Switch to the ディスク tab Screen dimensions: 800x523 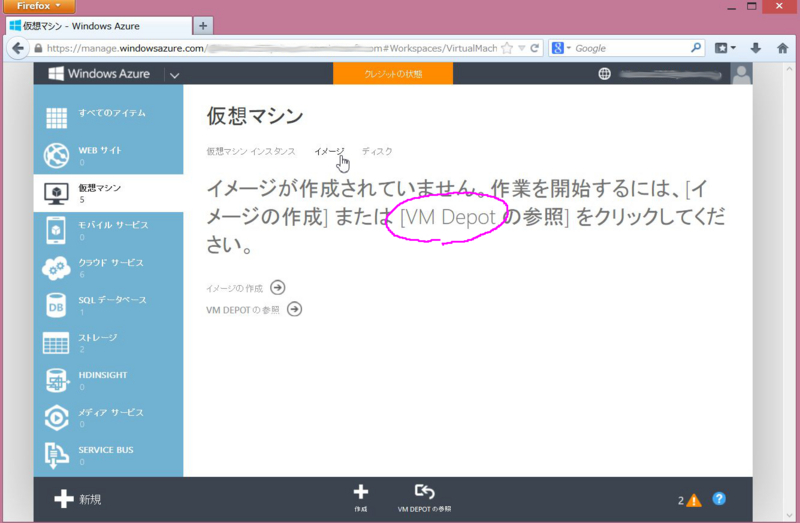tap(377, 152)
